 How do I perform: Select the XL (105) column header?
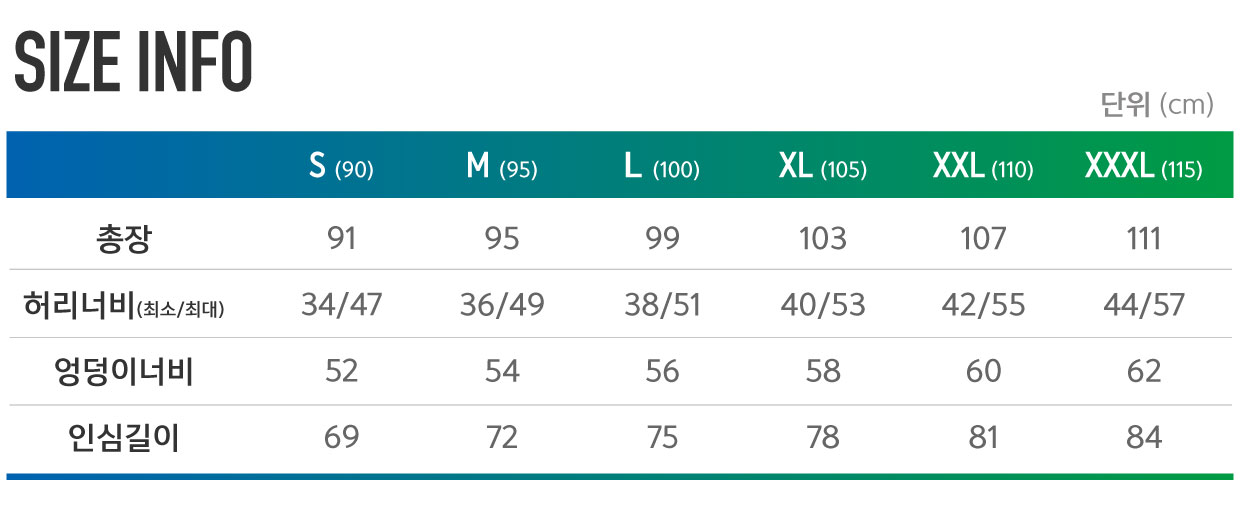tap(822, 167)
